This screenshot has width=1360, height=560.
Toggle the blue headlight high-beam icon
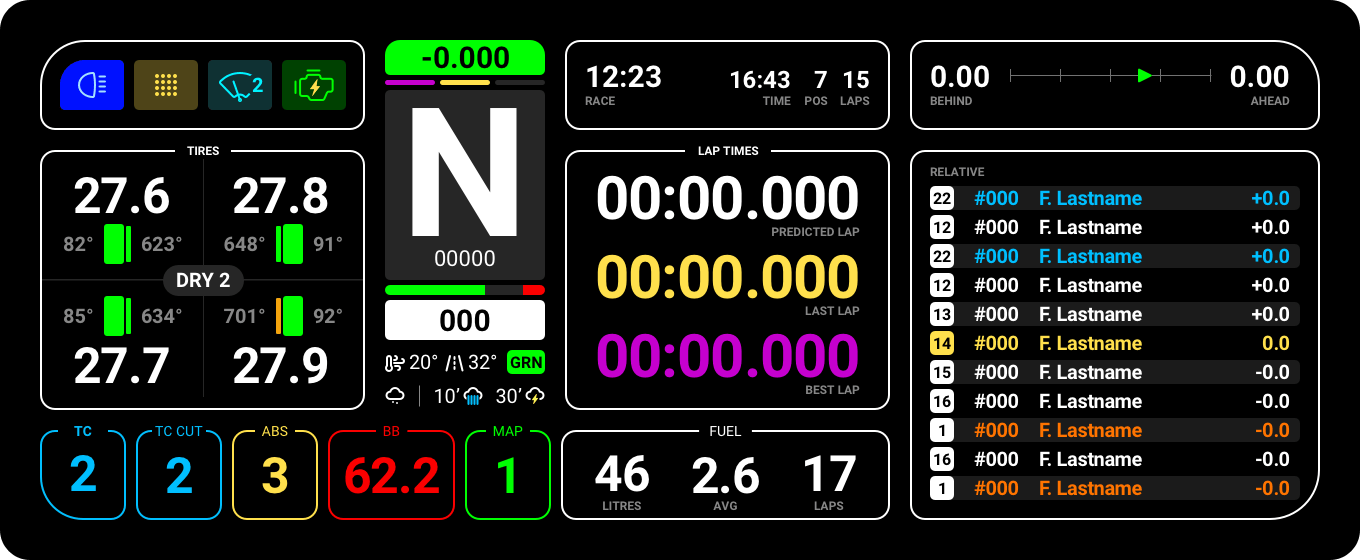coord(92,85)
